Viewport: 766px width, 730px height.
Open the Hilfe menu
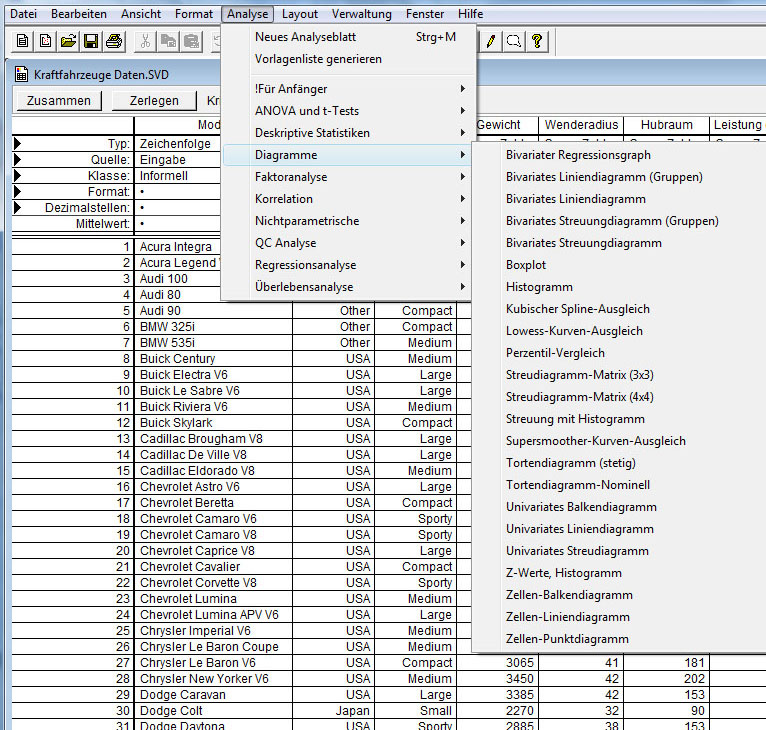[470, 14]
